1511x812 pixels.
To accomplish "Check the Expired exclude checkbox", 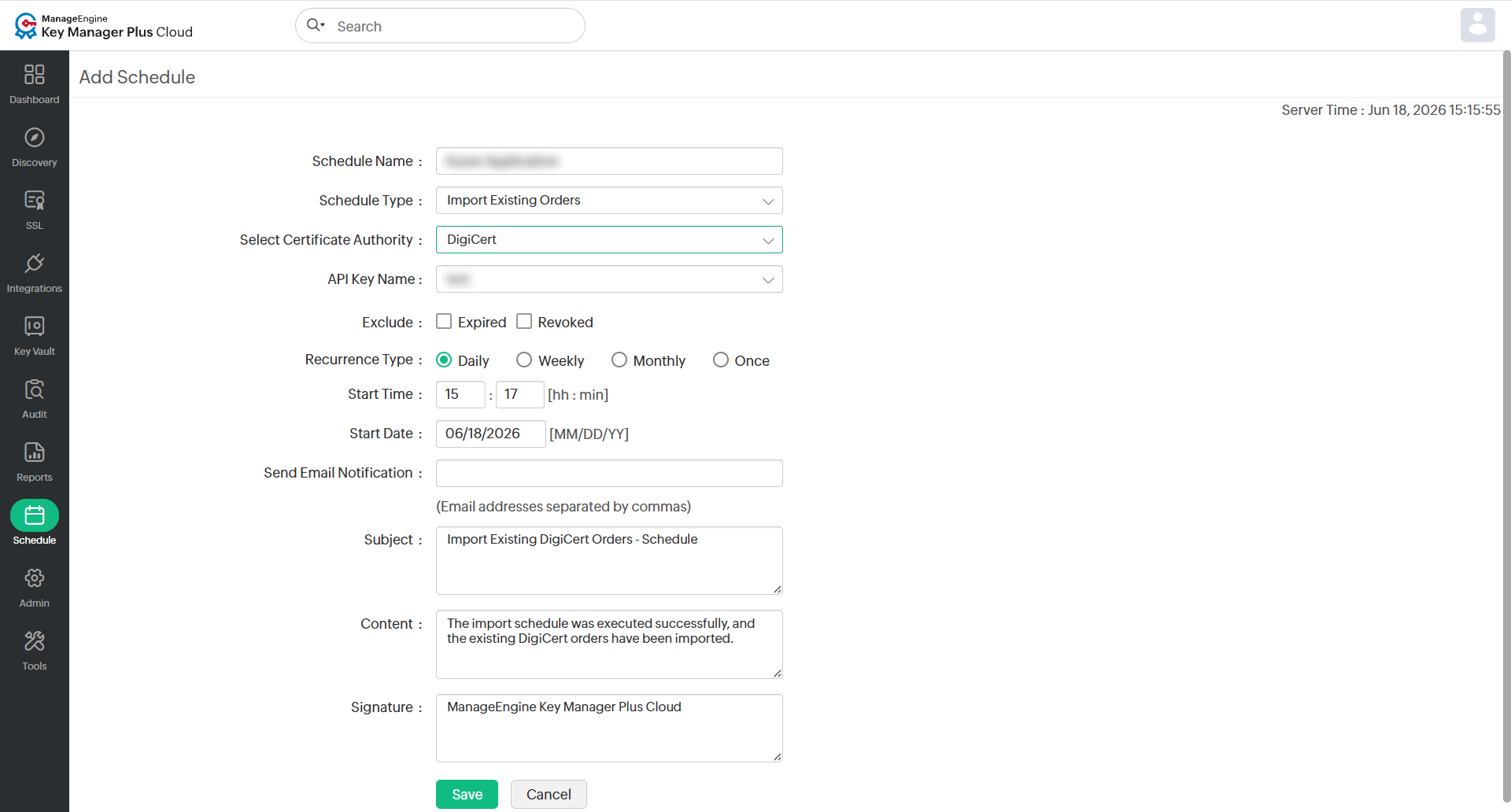I will (444, 321).
